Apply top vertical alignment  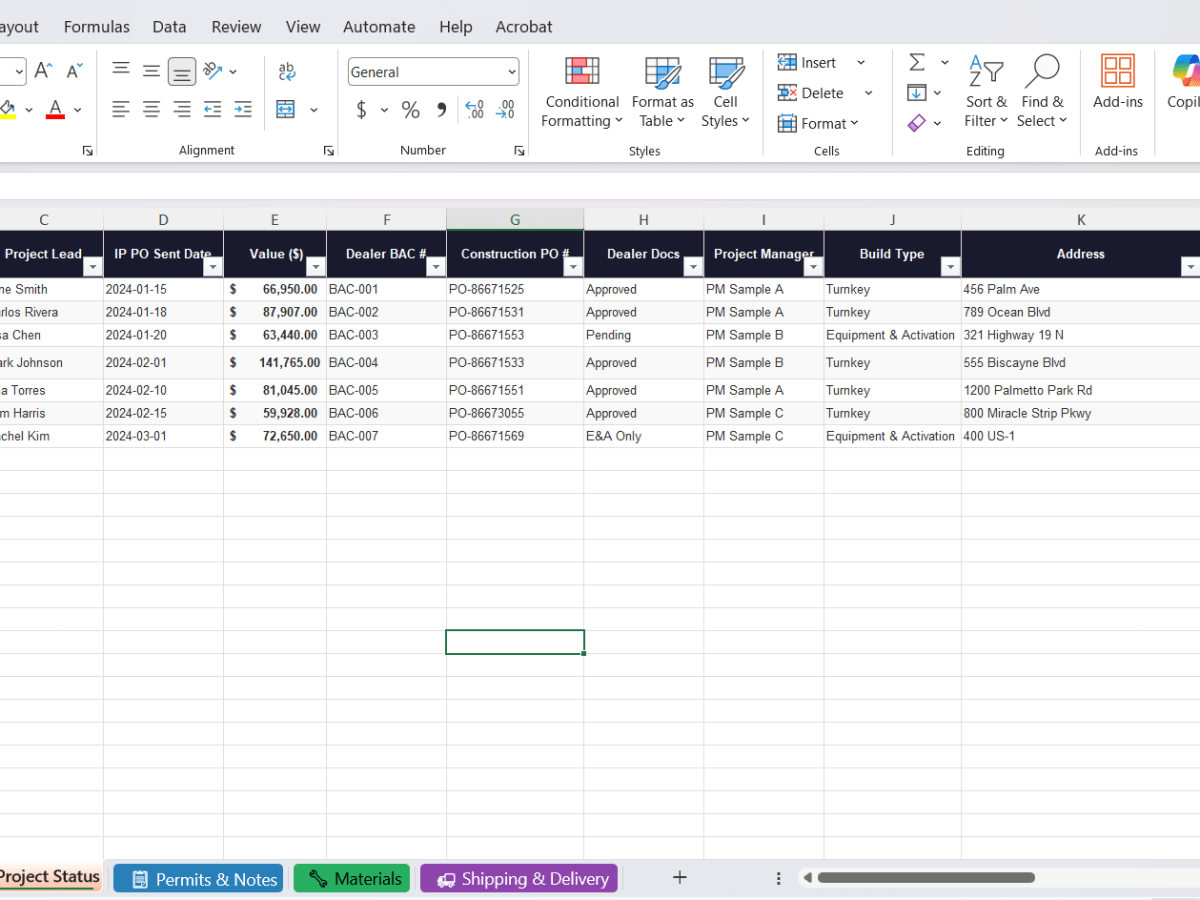(121, 71)
